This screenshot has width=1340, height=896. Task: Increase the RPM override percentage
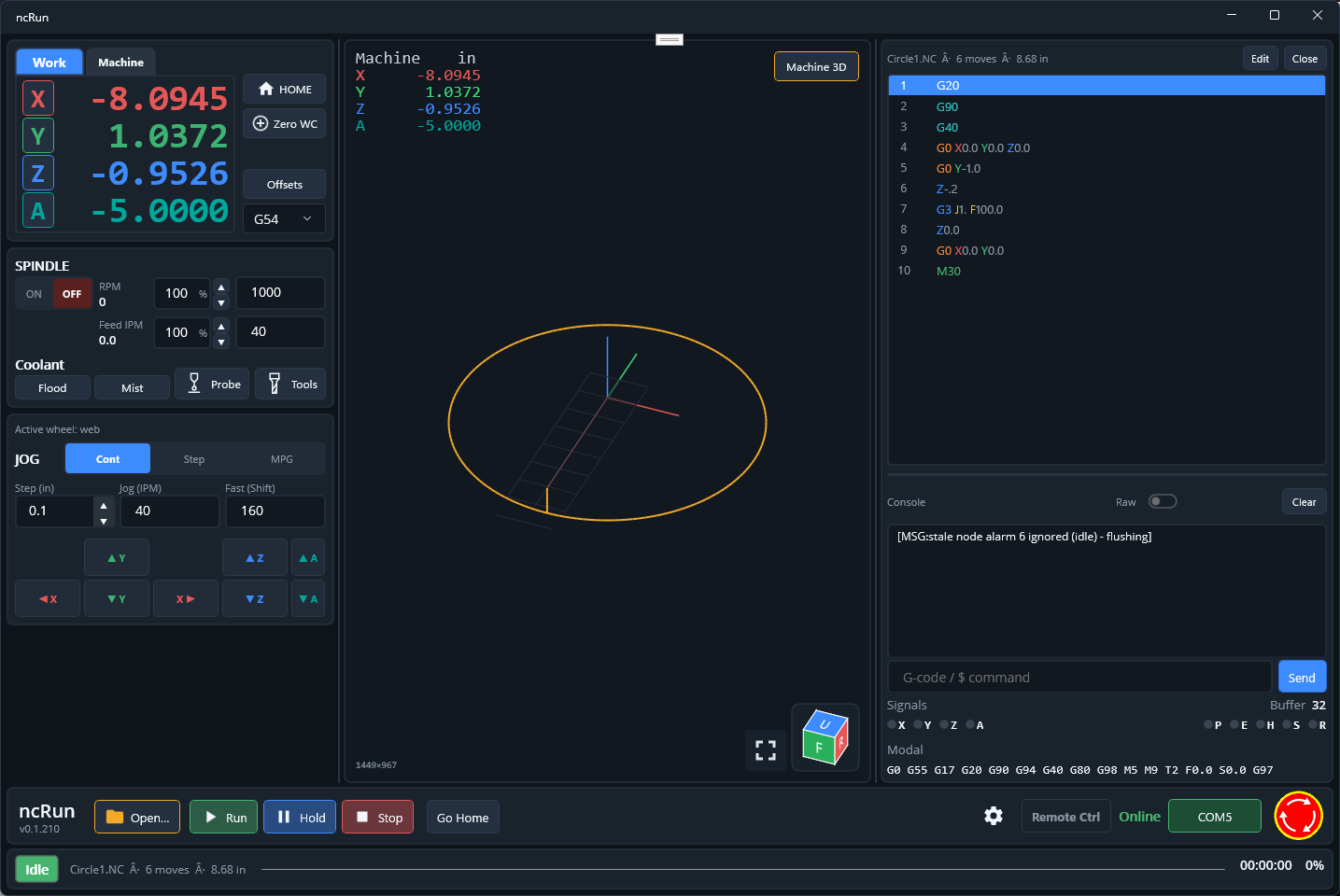click(x=221, y=287)
